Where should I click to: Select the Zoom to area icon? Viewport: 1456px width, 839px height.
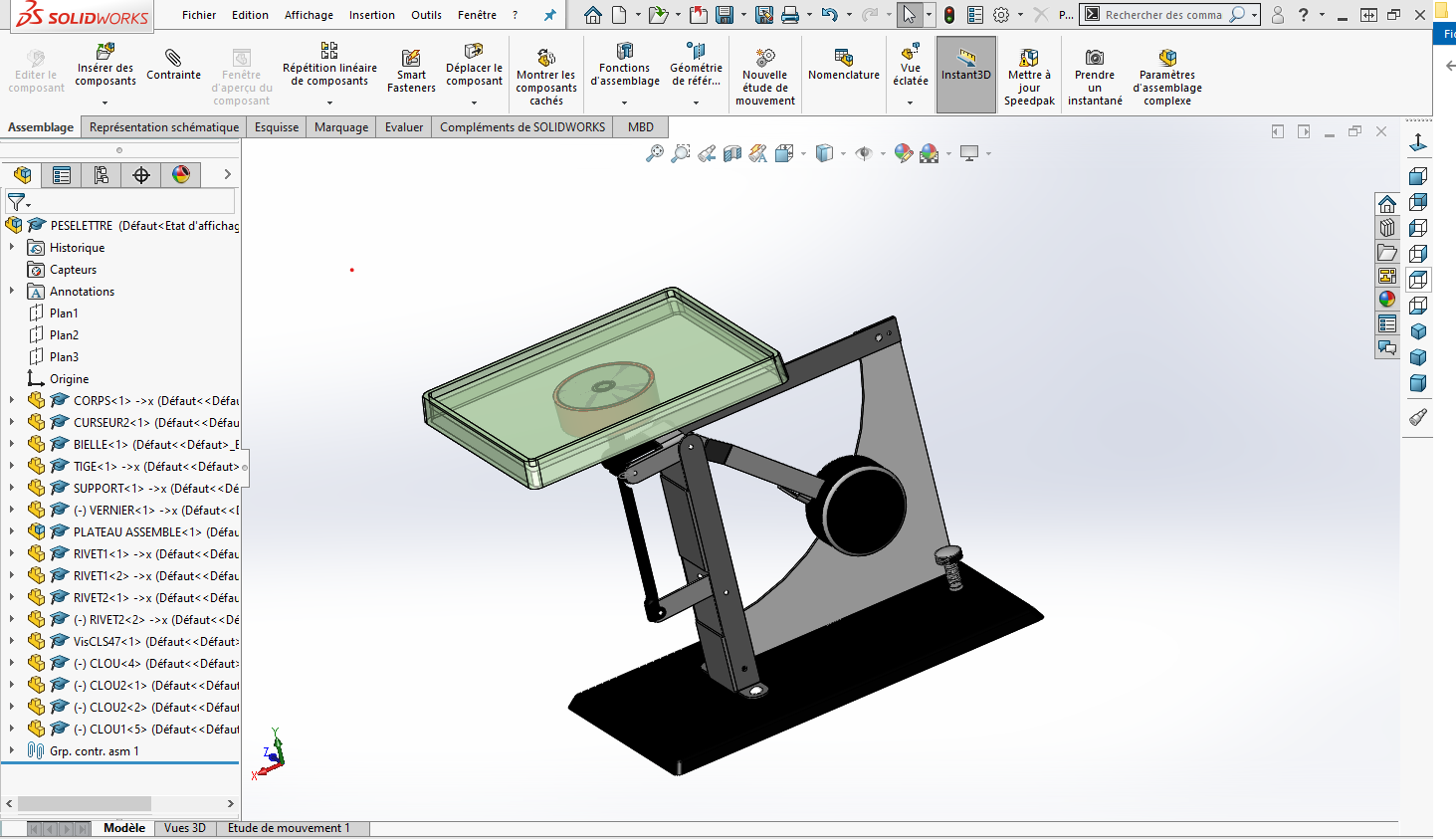[681, 153]
